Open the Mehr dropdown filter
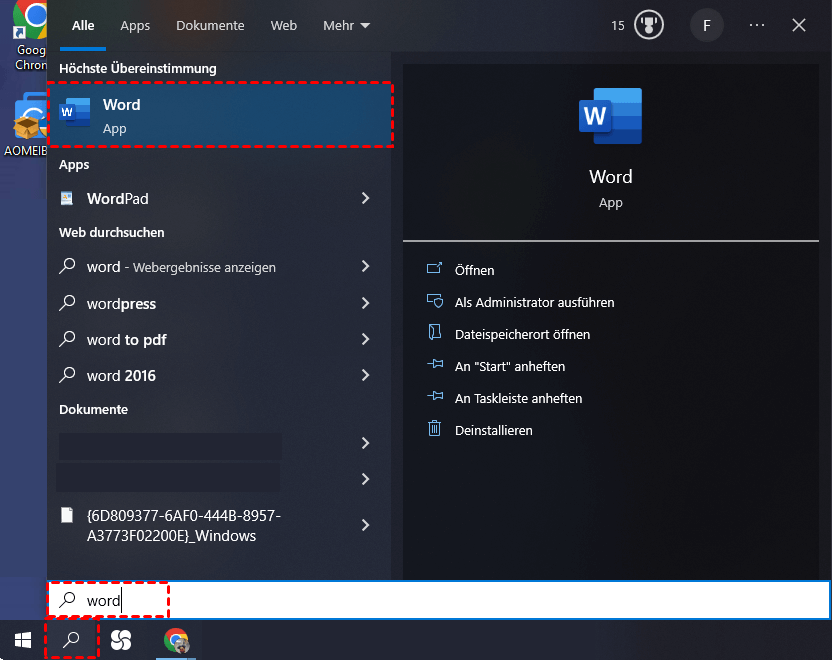The width and height of the screenshot is (832, 660). point(346,25)
